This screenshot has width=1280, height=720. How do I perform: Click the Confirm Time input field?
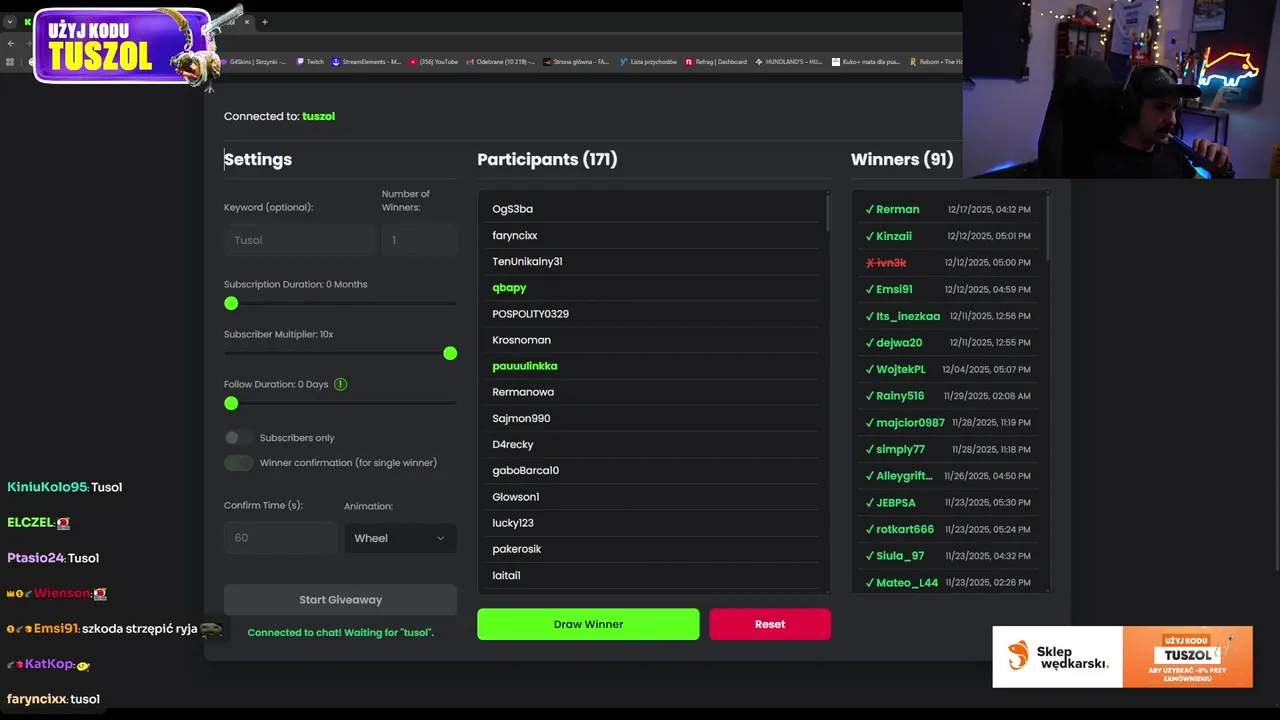click(280, 538)
